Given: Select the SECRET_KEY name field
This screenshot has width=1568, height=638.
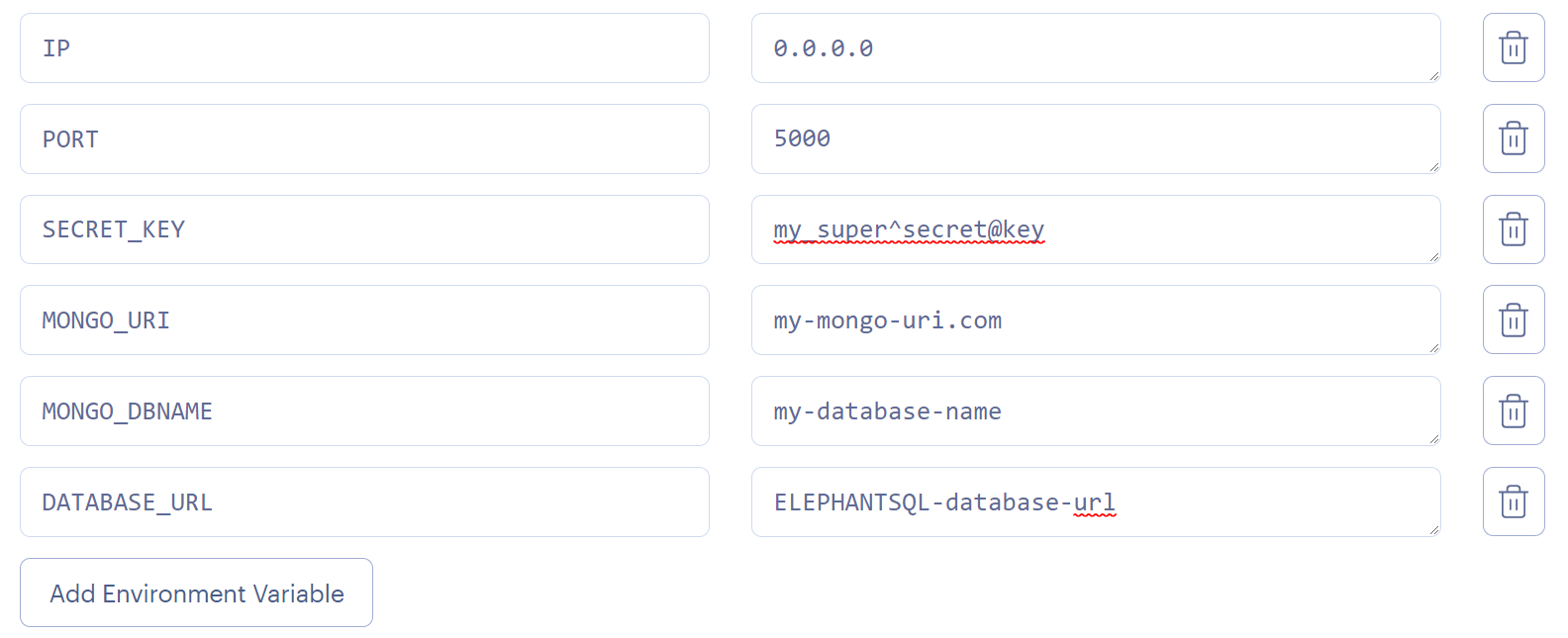Looking at the screenshot, I should (x=364, y=229).
